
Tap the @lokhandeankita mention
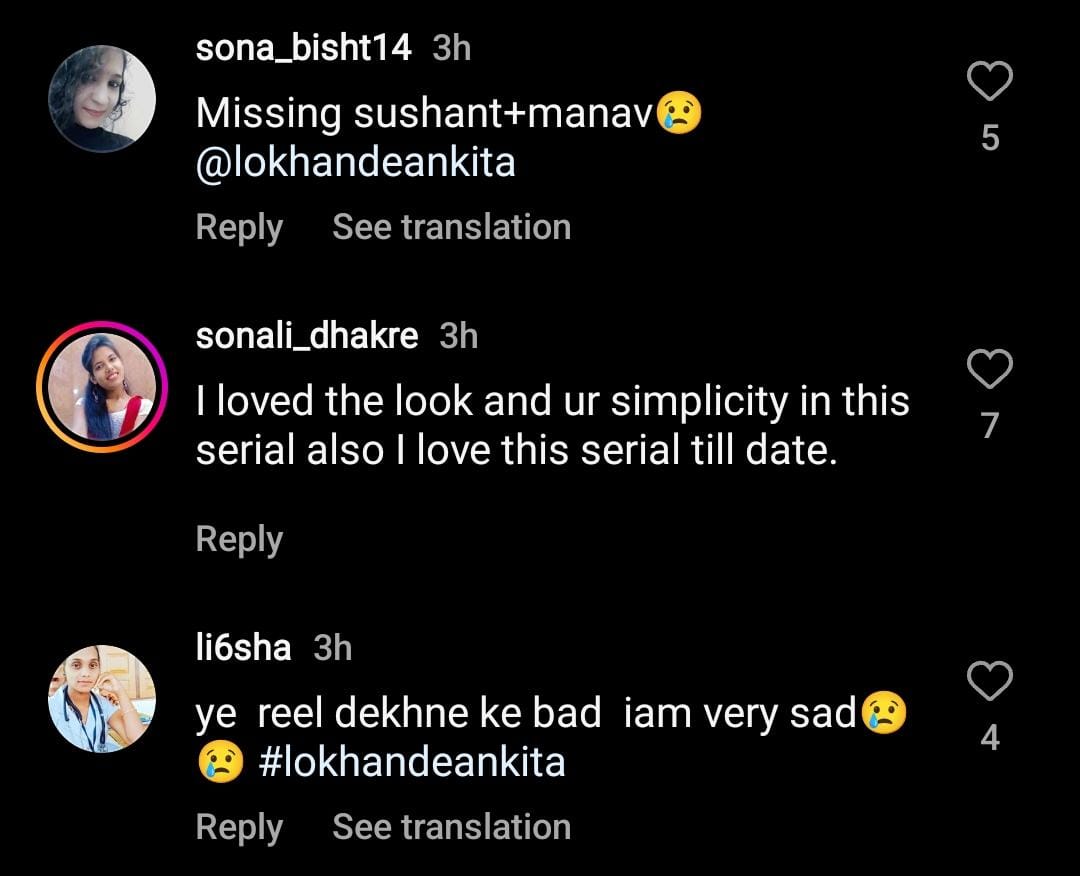(x=355, y=163)
